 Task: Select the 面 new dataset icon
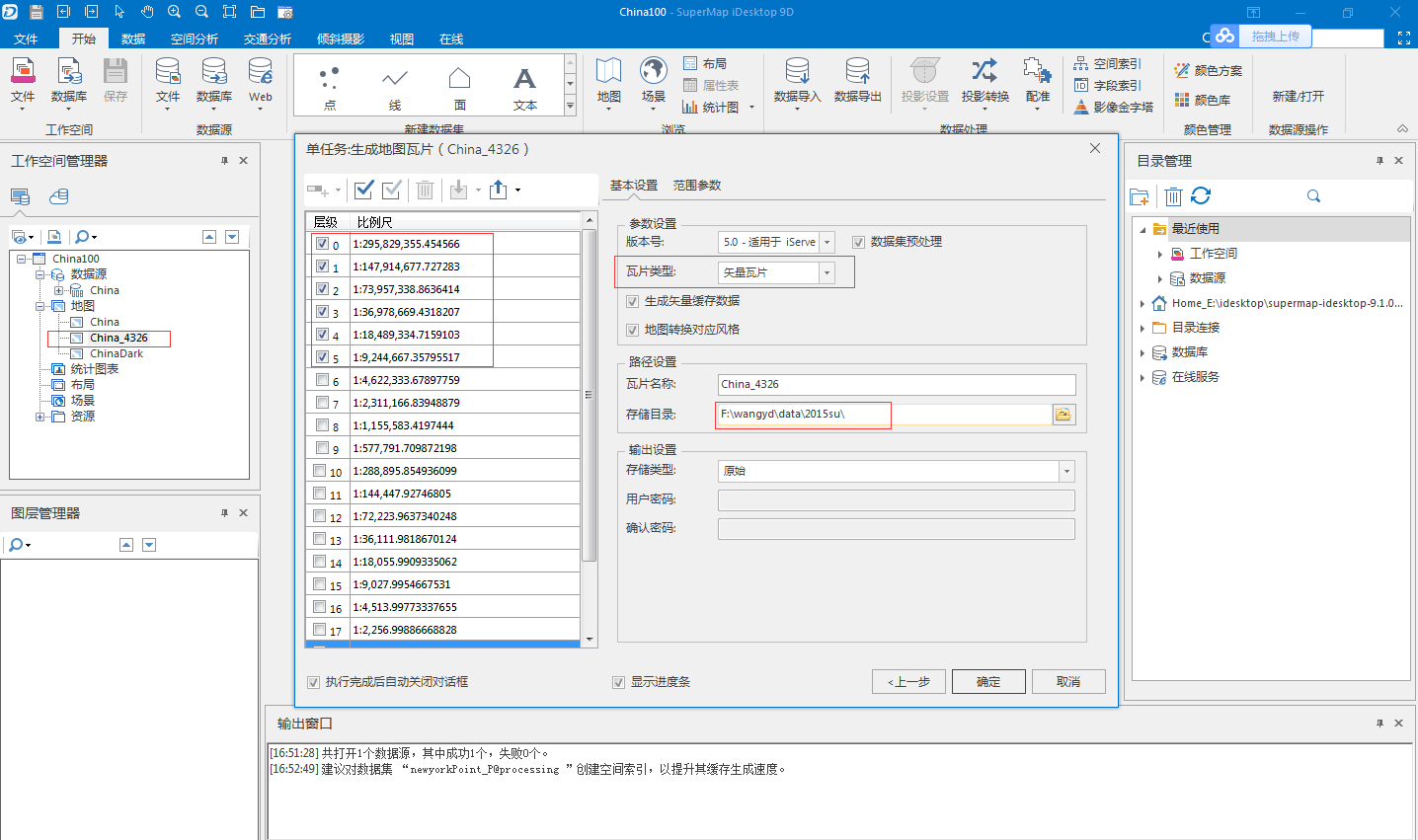point(460,78)
